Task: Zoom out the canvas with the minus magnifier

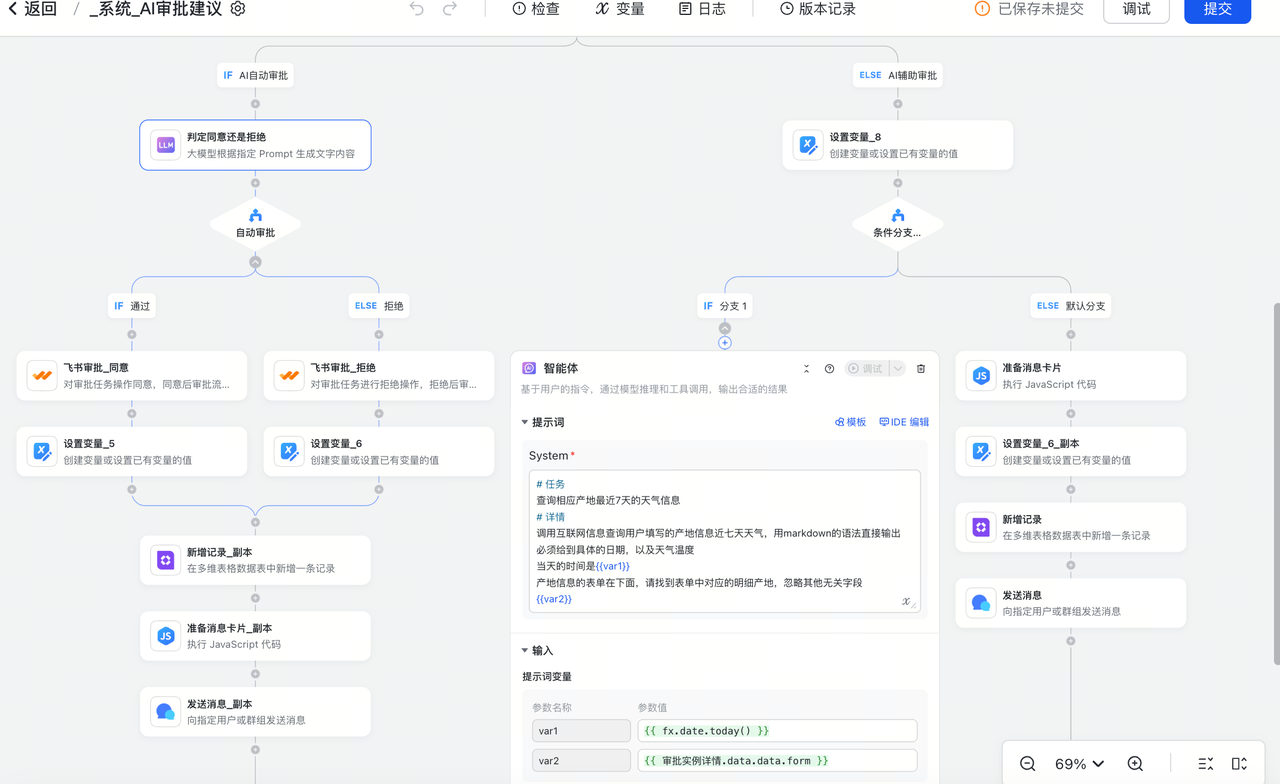Action: click(1027, 764)
